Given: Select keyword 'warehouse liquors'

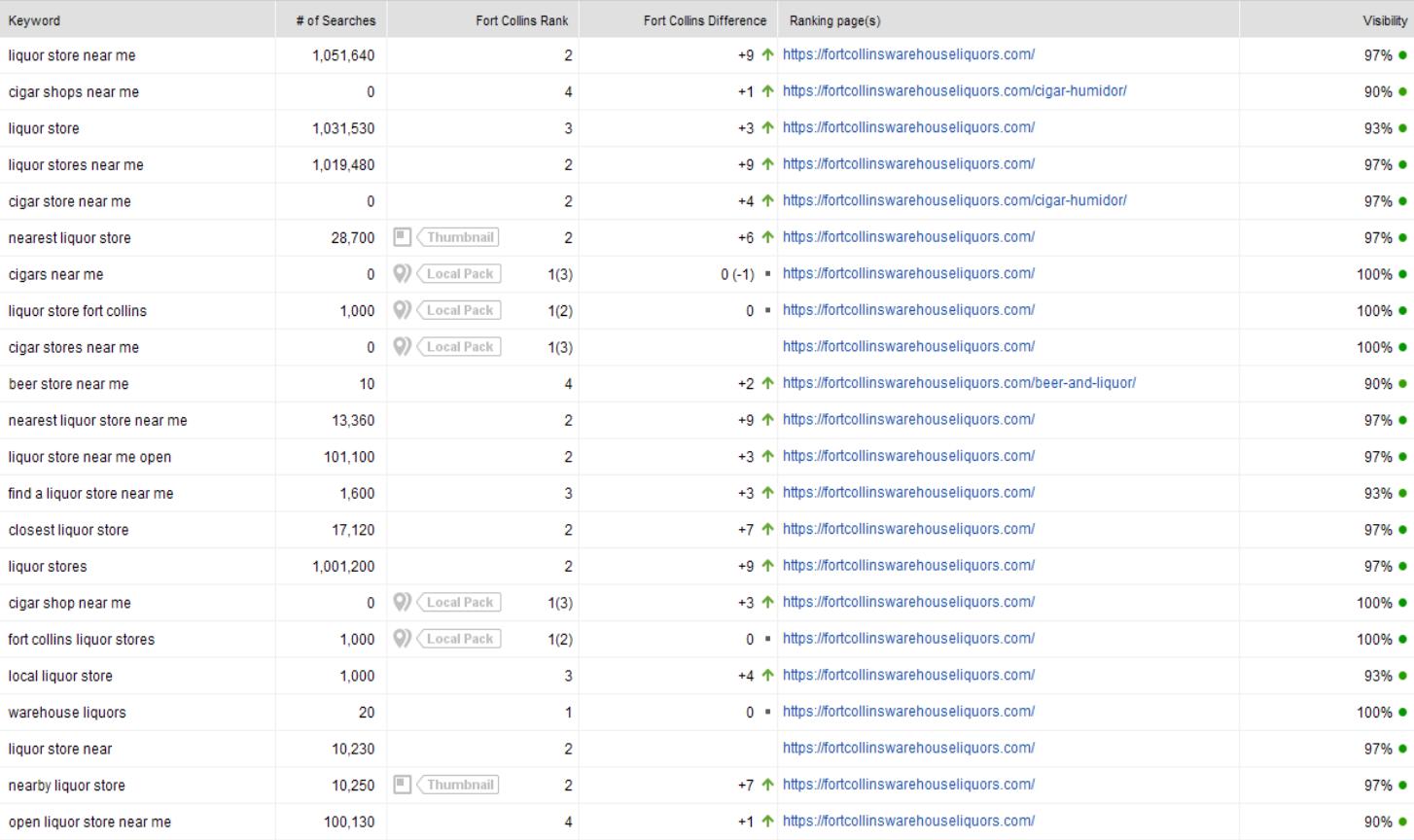Looking at the screenshot, I should tap(67, 713).
